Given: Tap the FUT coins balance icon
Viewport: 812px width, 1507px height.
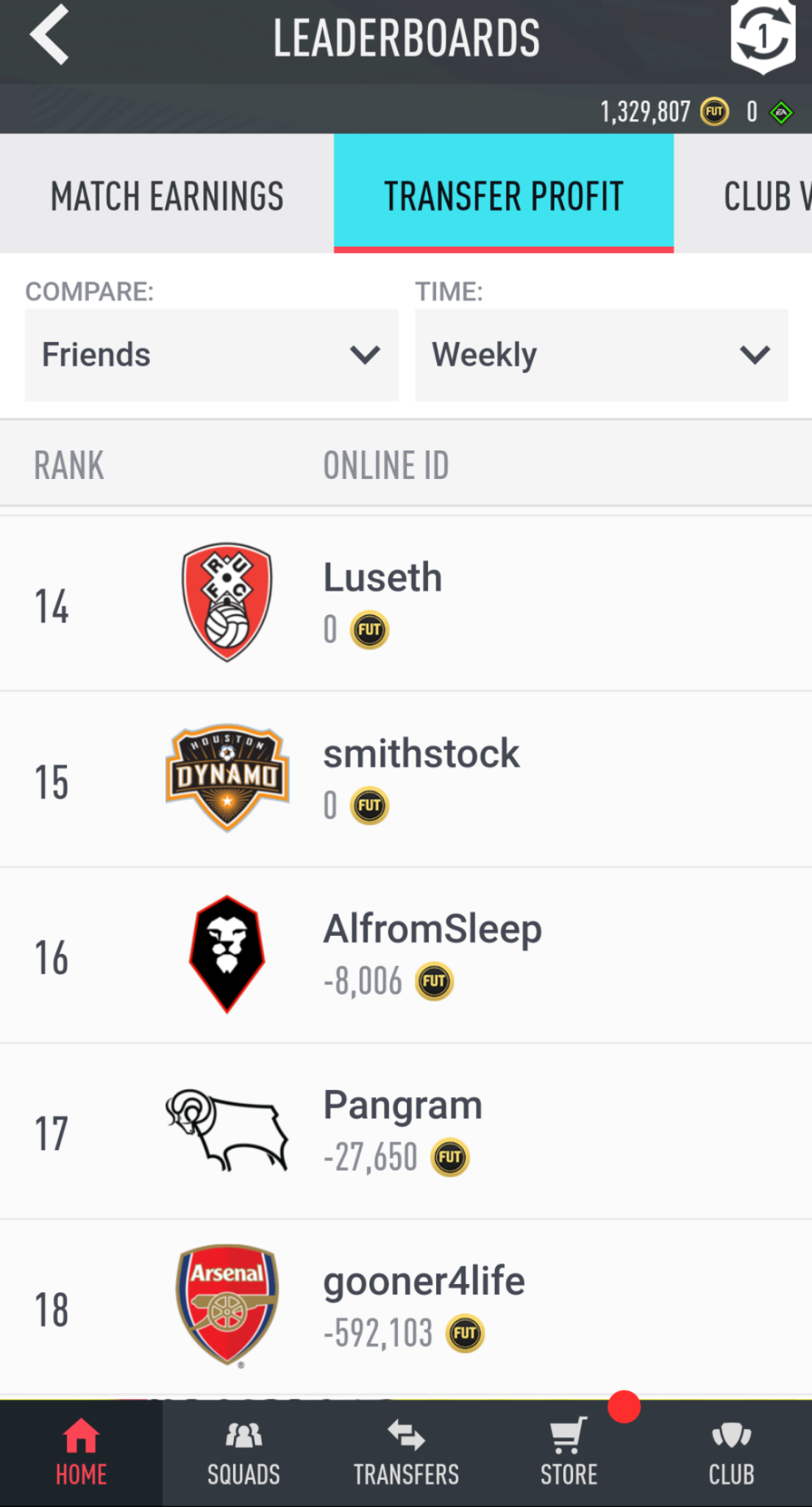Looking at the screenshot, I should point(714,113).
